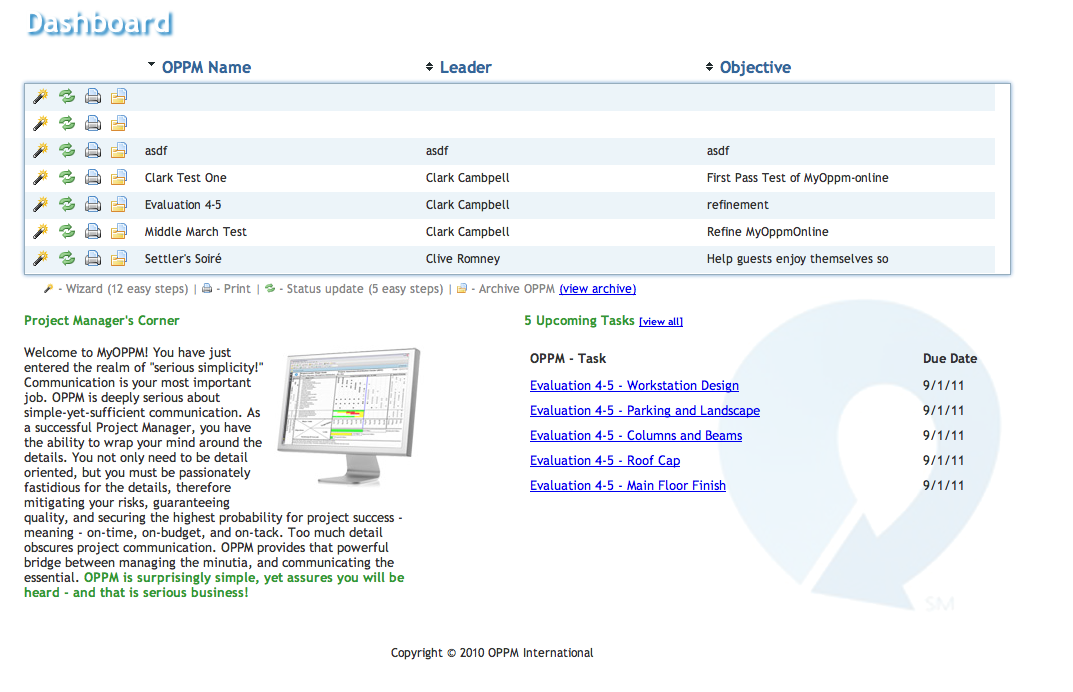
Task: Click the leader name Clive Romney
Action: tap(463, 259)
